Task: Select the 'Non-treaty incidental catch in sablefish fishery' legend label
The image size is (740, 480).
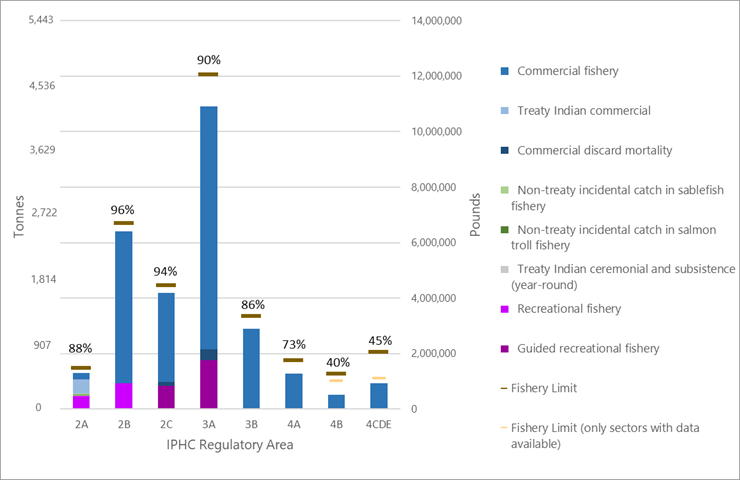Action: [x=616, y=197]
